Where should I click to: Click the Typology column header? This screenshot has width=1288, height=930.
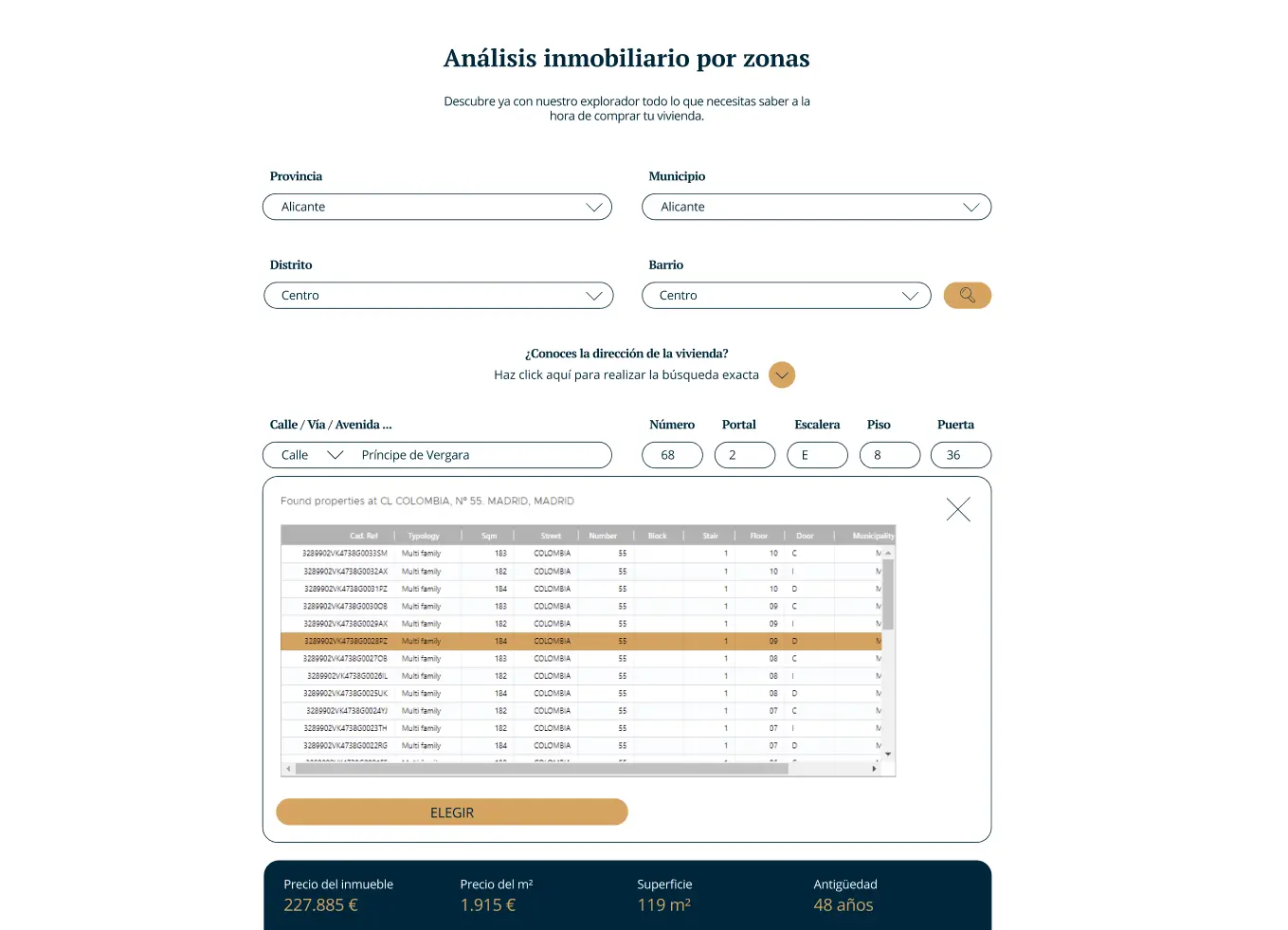424,537
